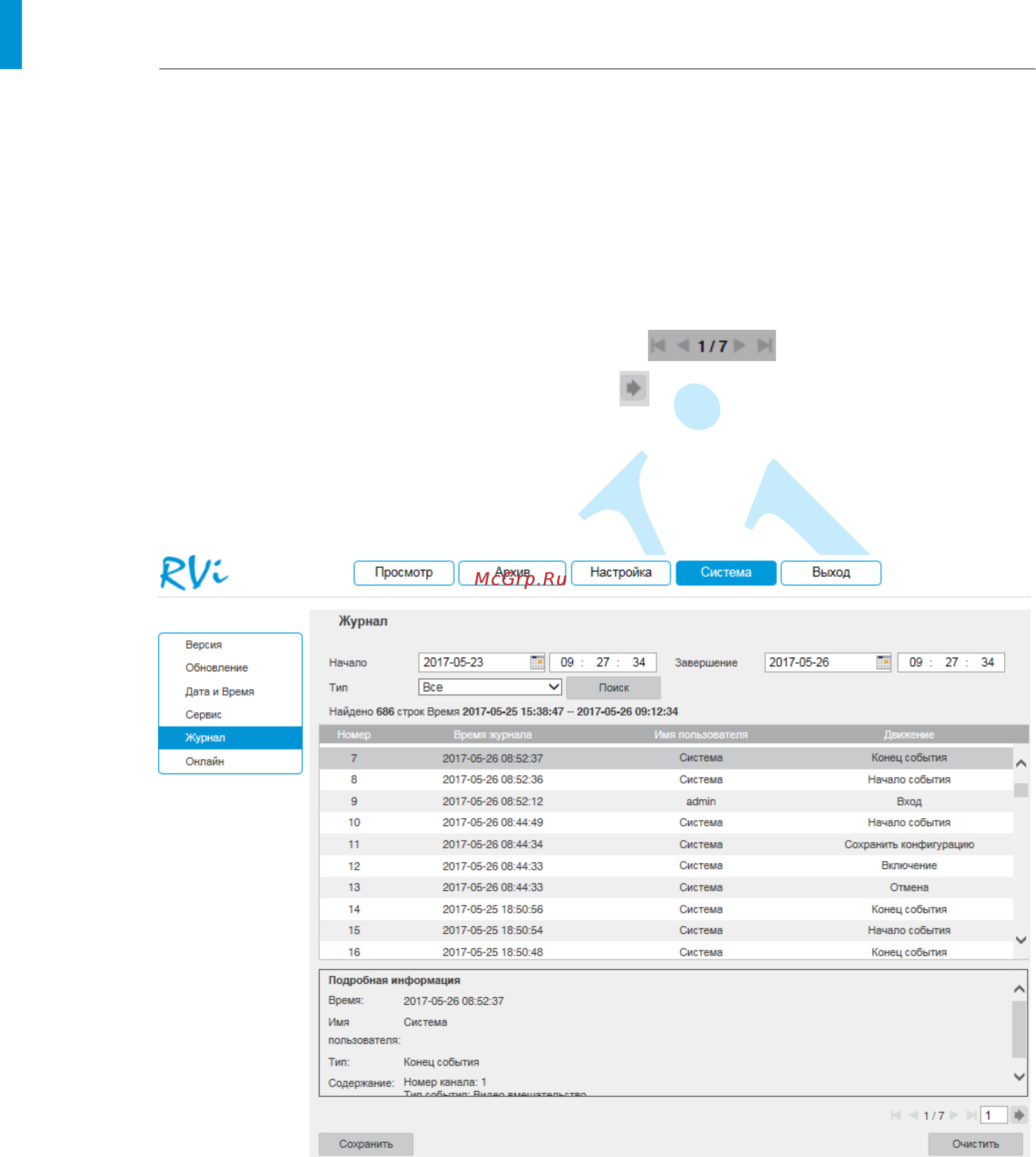Open Сервис in the sidebar
This screenshot has height=1157, width=1036.
pyautogui.click(x=230, y=714)
